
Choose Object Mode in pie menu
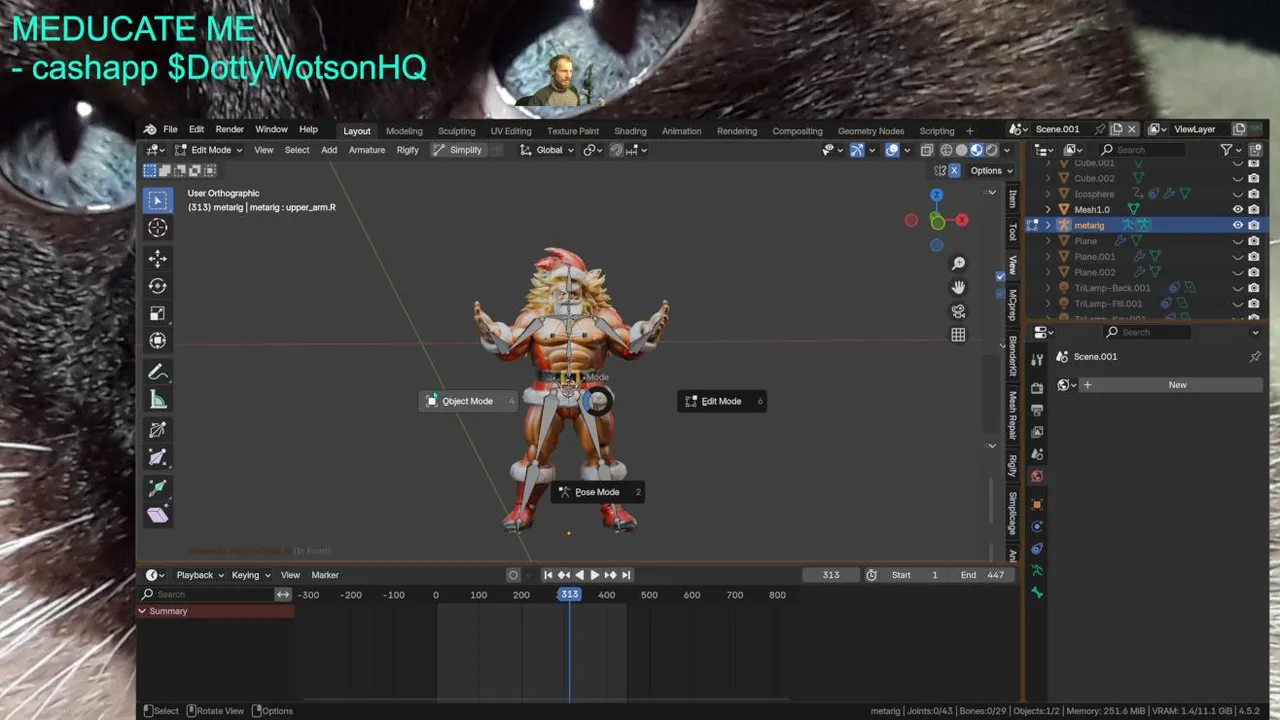tap(468, 401)
